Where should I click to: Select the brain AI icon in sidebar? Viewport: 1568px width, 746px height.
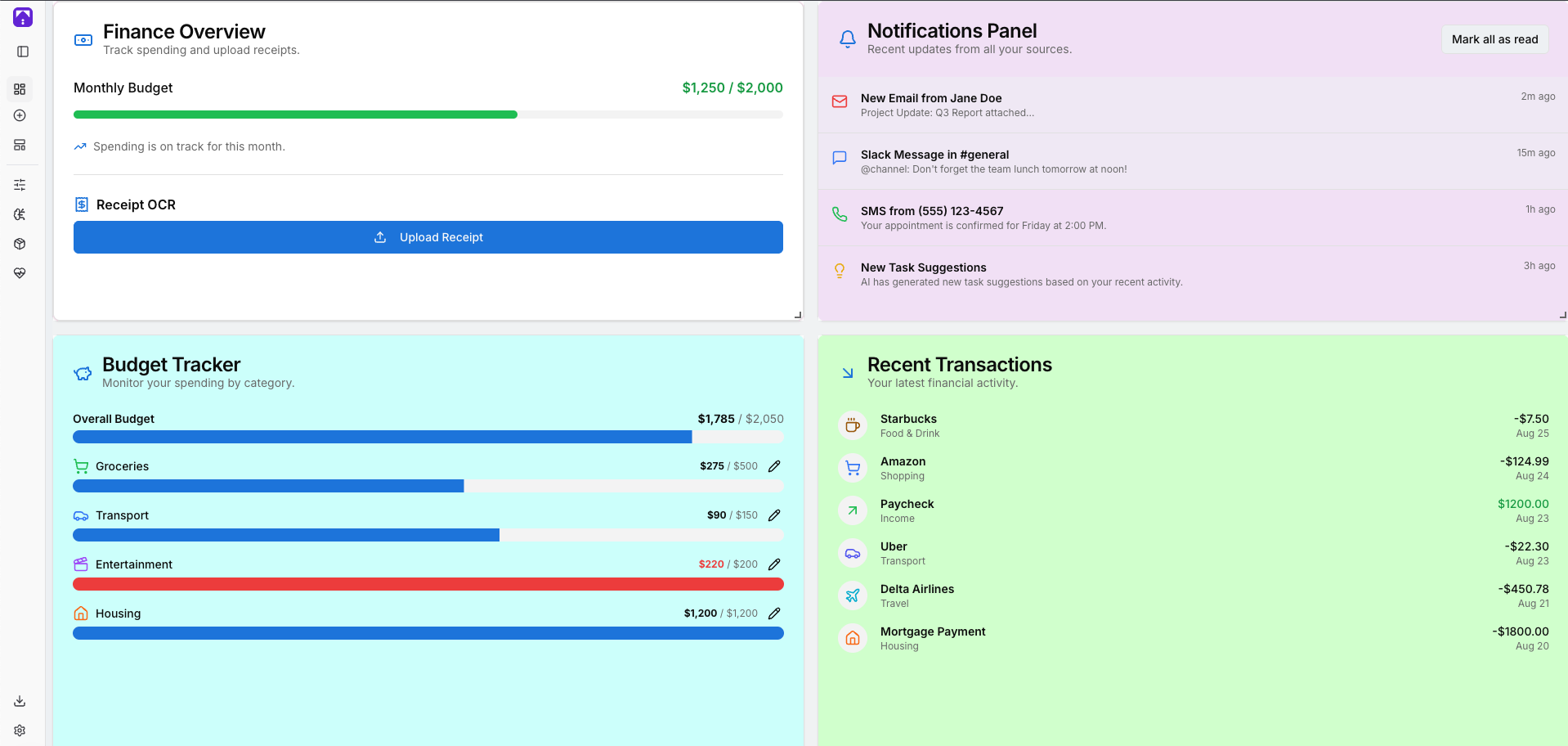(20, 214)
